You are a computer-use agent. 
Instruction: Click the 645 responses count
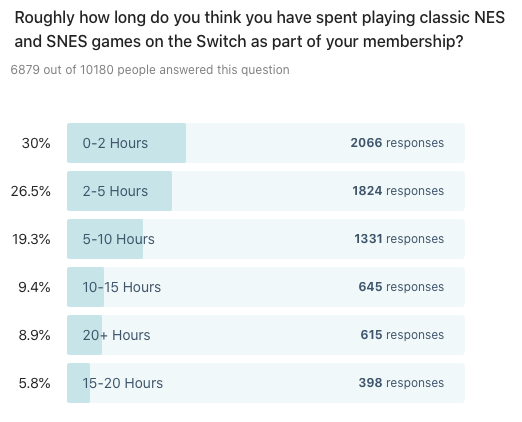[x=401, y=287]
